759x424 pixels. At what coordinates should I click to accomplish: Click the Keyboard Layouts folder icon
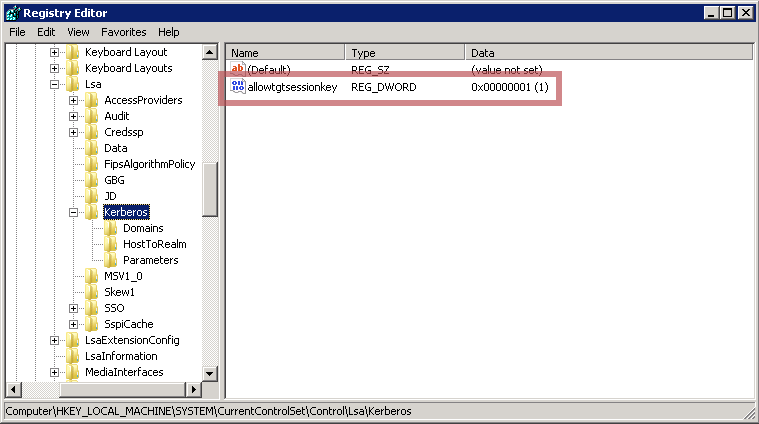[73, 68]
